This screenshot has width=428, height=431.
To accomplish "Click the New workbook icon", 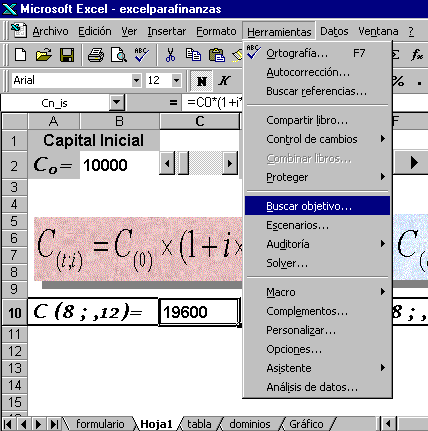I will (20, 55).
